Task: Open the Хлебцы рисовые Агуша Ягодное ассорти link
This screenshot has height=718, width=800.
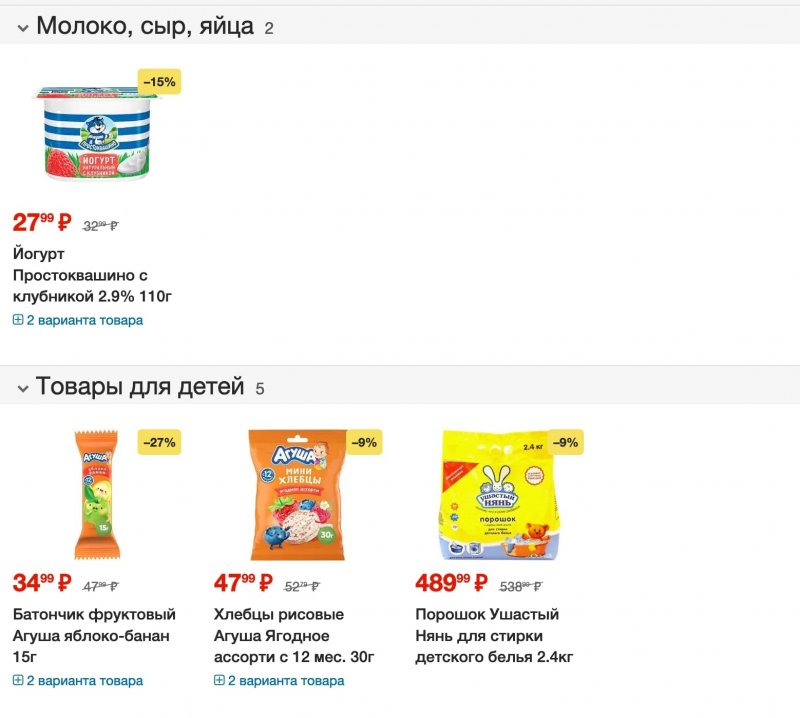Action: (x=293, y=635)
